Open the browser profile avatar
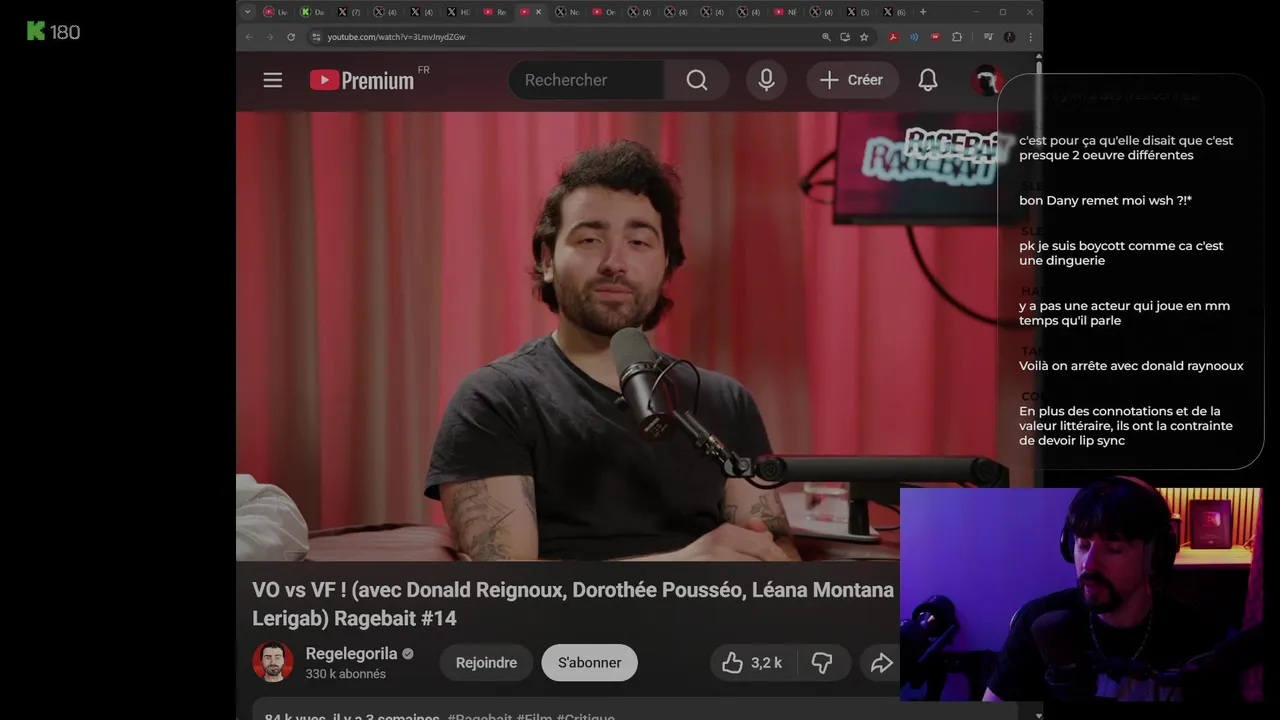Screen dimensions: 1280x720 click(1010, 37)
